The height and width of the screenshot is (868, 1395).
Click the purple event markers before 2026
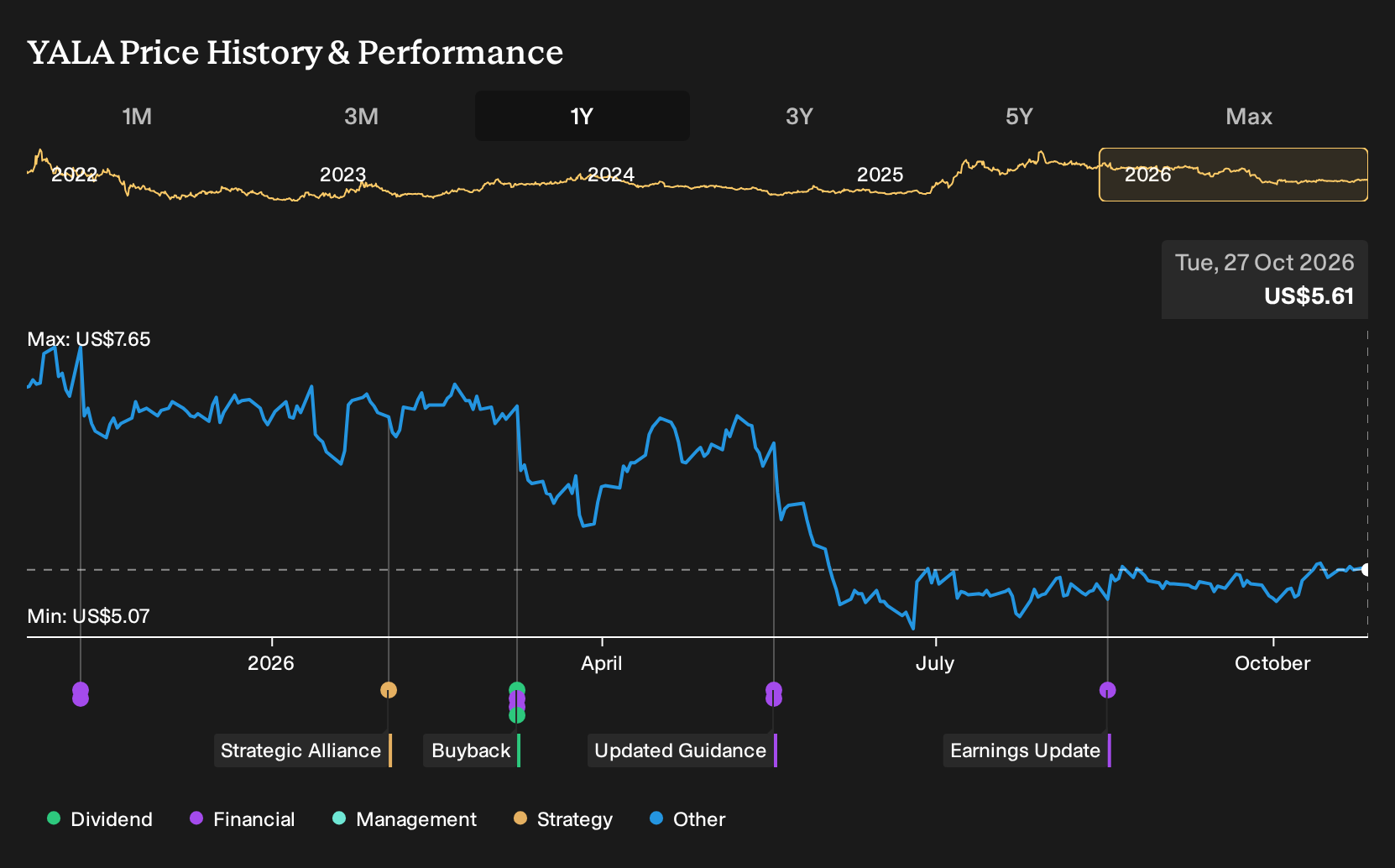(x=81, y=694)
